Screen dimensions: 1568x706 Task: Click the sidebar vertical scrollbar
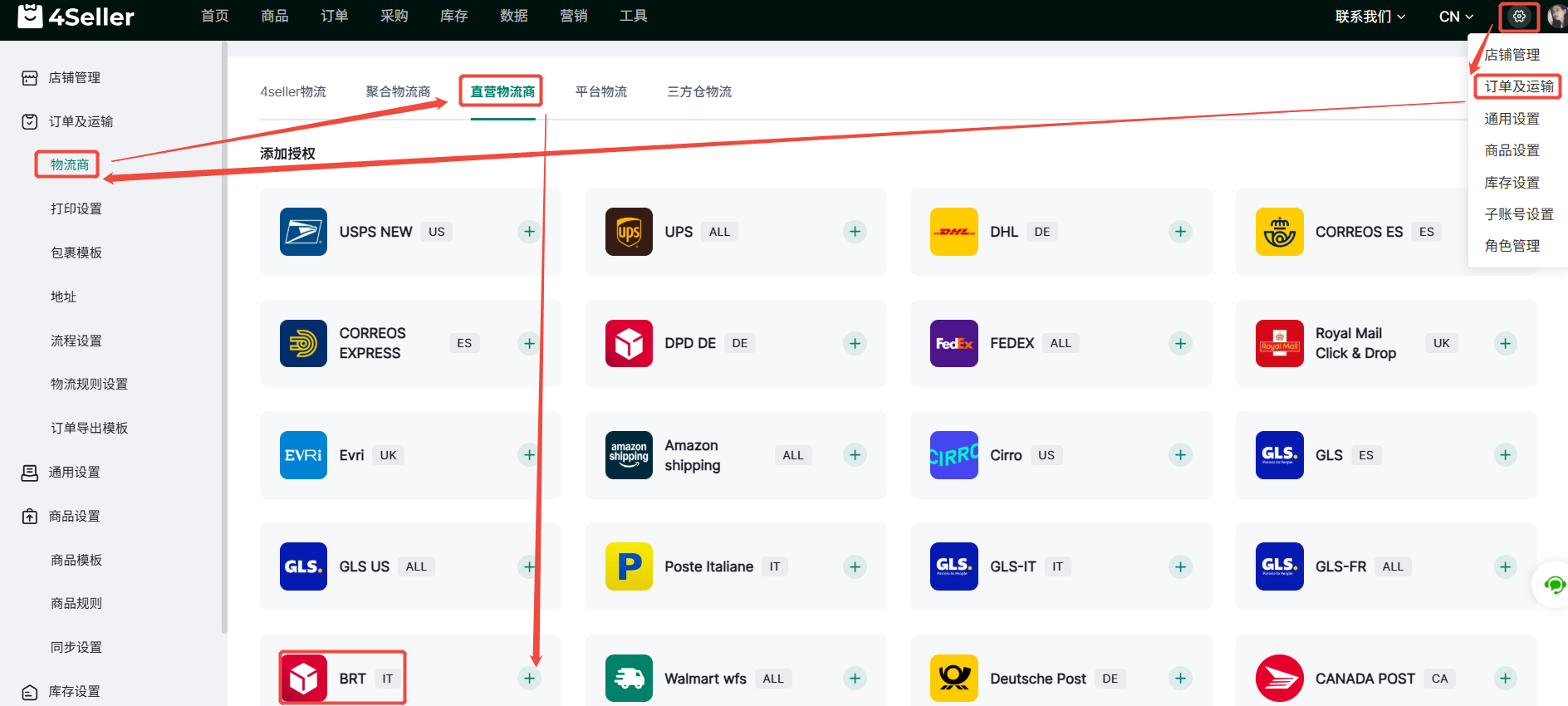point(224,338)
